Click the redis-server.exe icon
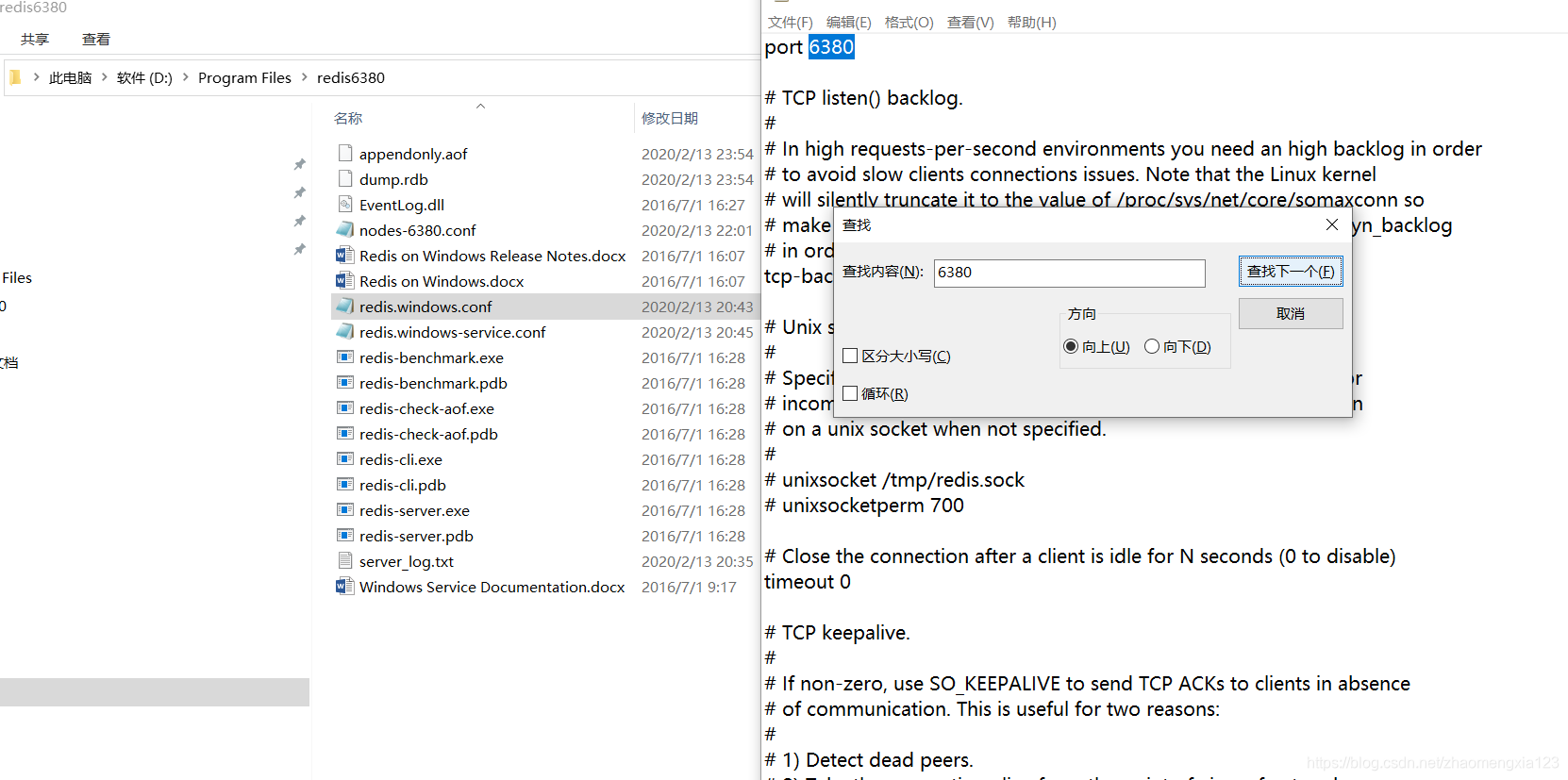The width and height of the screenshot is (1568, 780). 345,509
